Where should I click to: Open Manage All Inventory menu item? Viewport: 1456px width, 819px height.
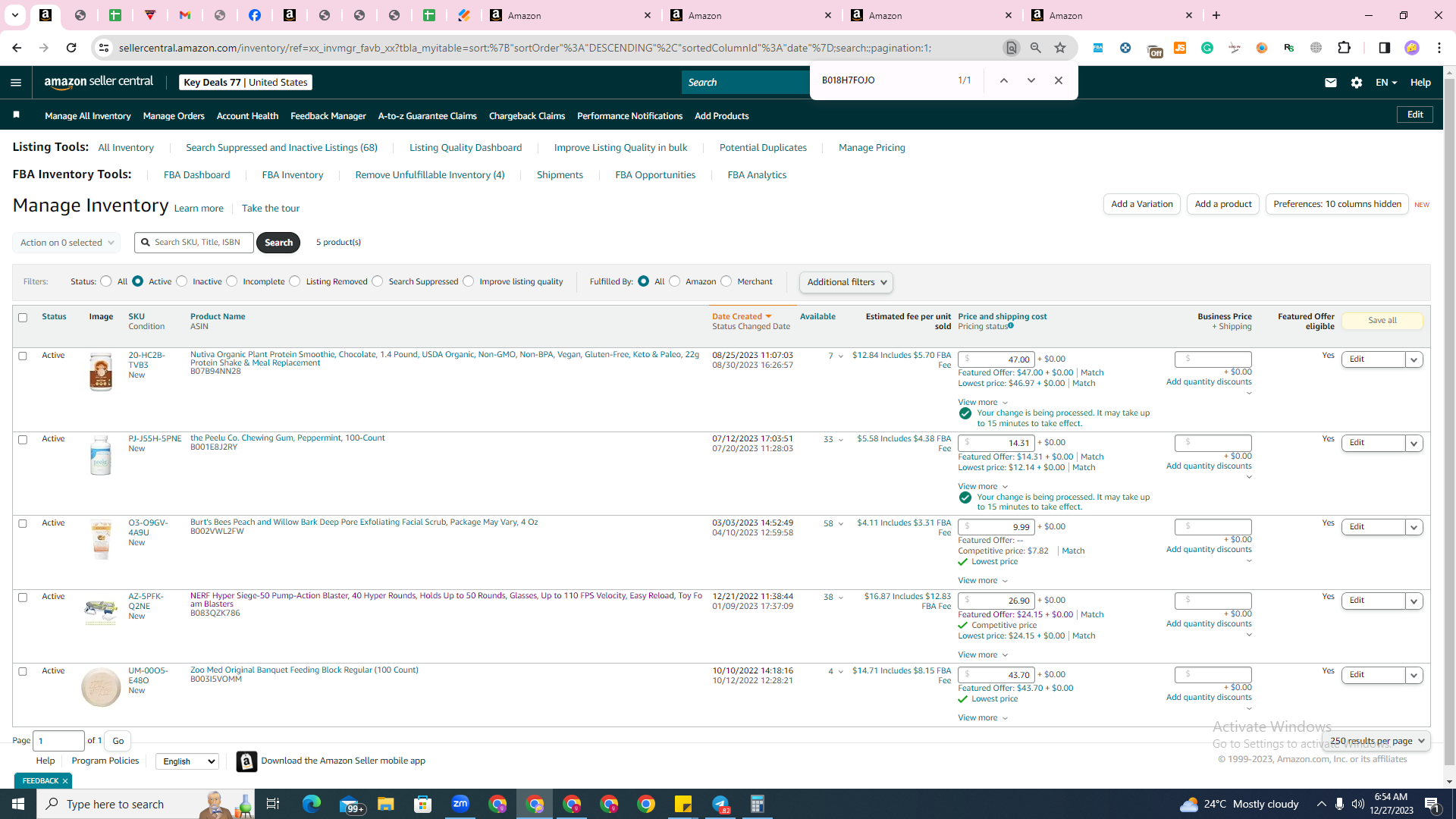coord(88,116)
